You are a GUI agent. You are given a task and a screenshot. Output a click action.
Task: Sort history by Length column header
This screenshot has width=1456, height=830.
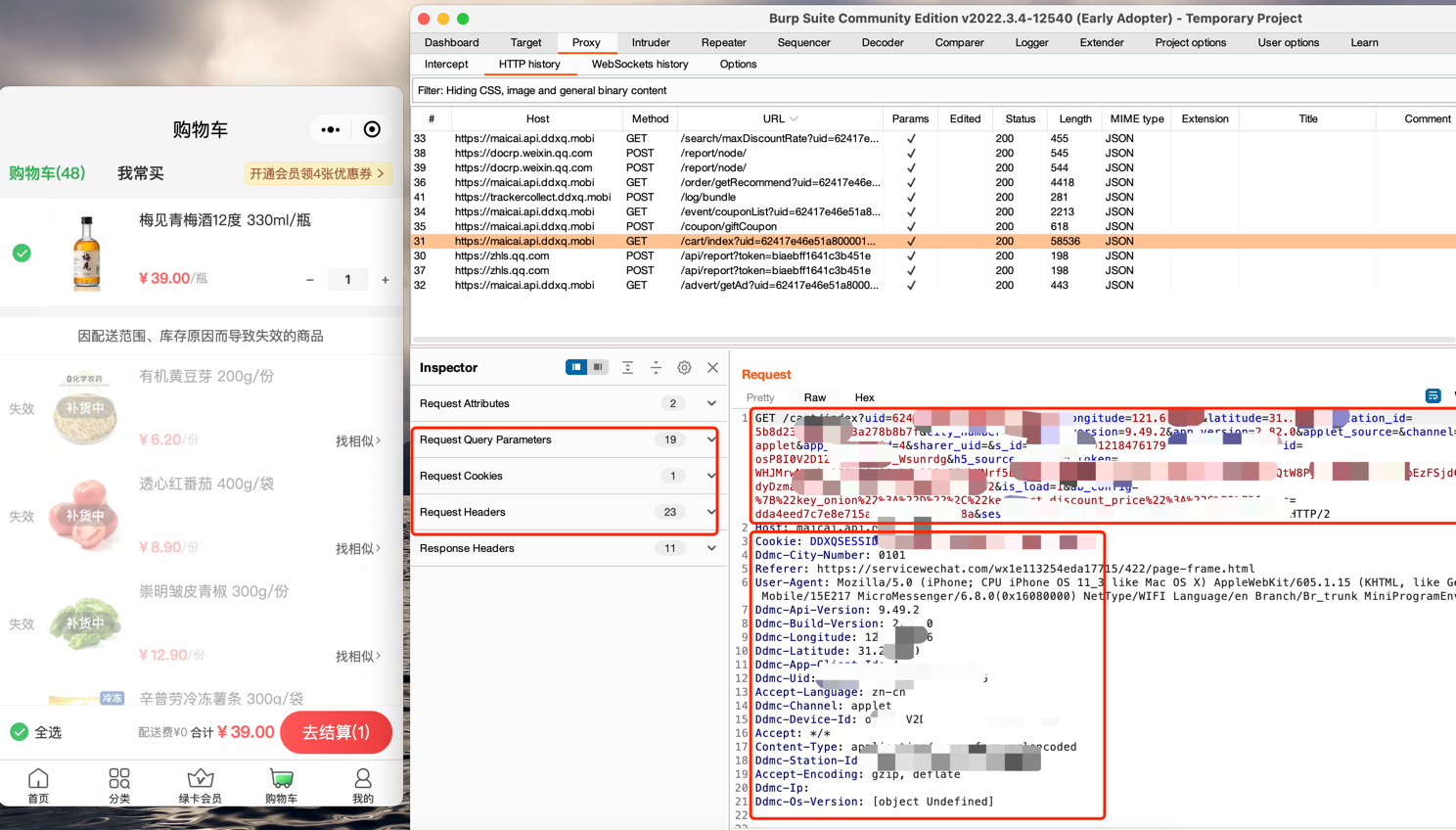(x=1074, y=119)
